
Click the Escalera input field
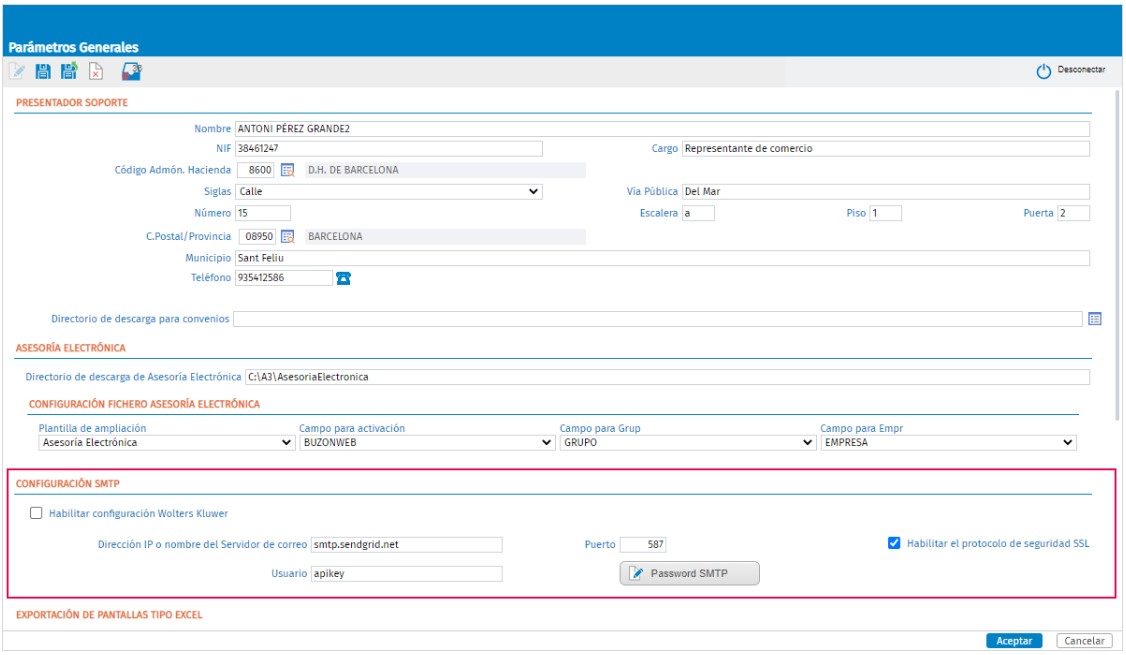pyautogui.click(x=698, y=213)
